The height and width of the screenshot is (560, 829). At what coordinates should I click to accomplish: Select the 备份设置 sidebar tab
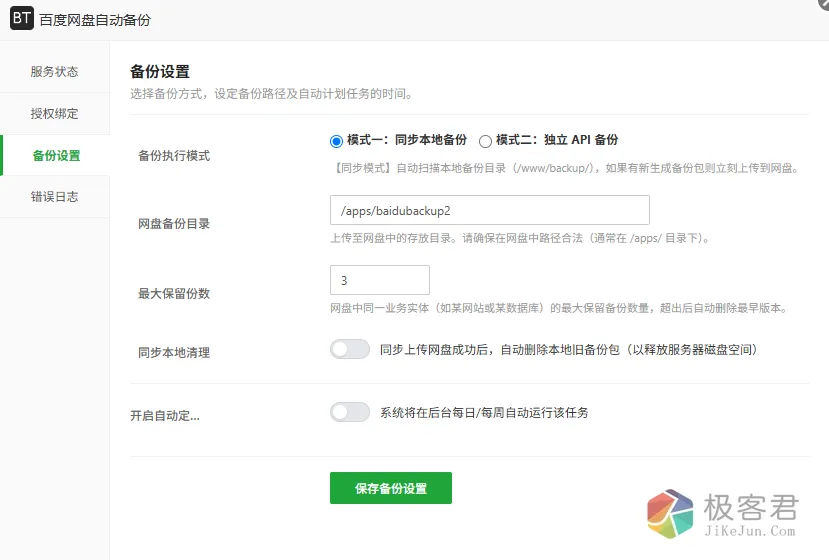tap(56, 155)
